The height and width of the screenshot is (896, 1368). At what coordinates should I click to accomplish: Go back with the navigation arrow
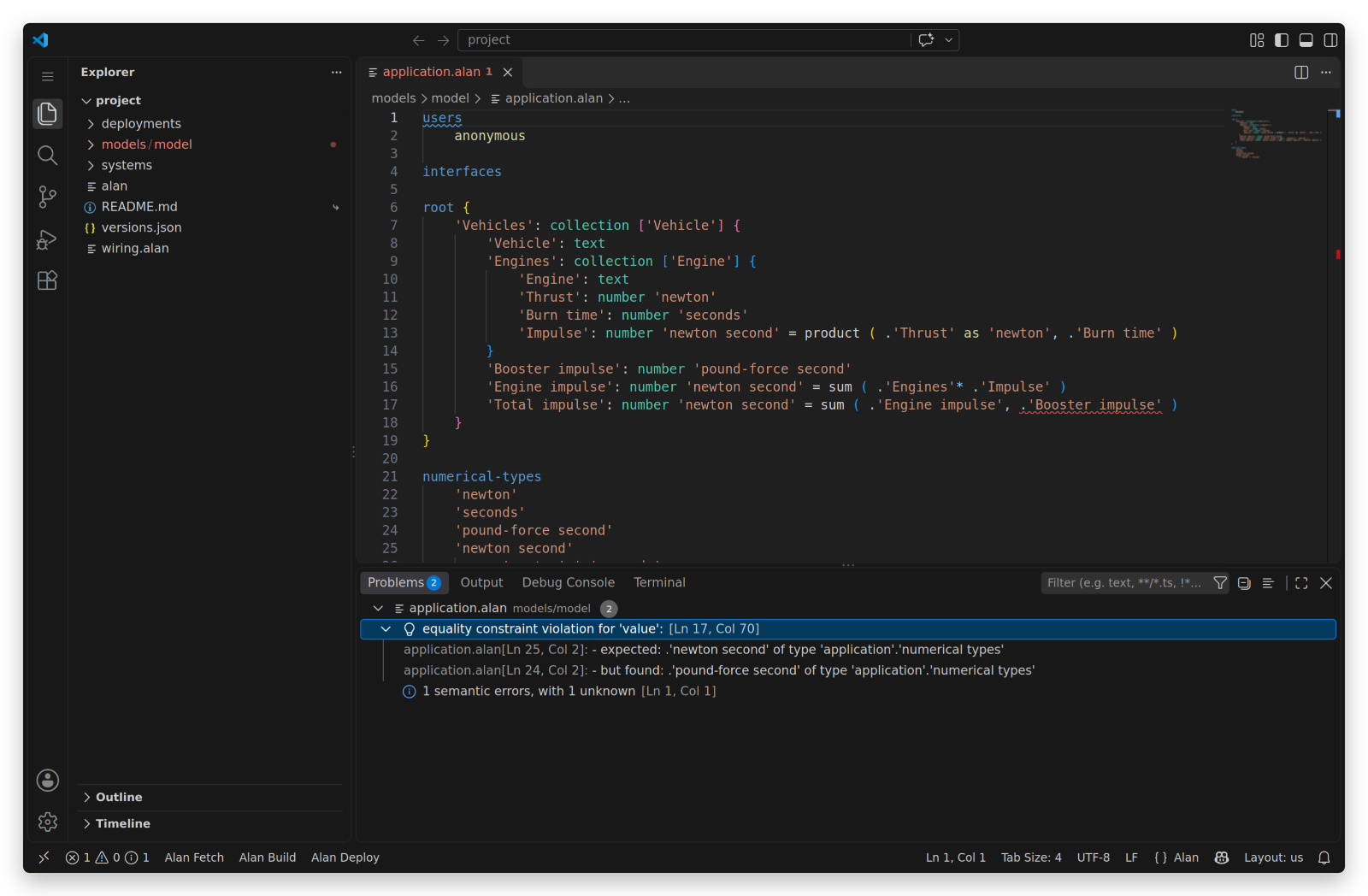click(x=418, y=40)
